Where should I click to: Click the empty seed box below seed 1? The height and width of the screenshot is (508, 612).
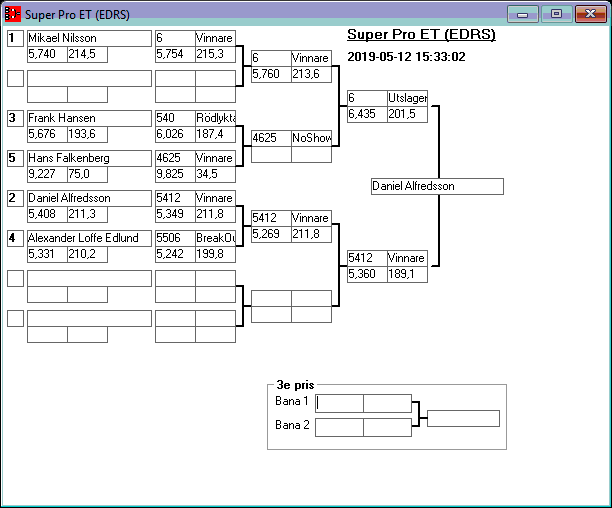click(x=15, y=78)
